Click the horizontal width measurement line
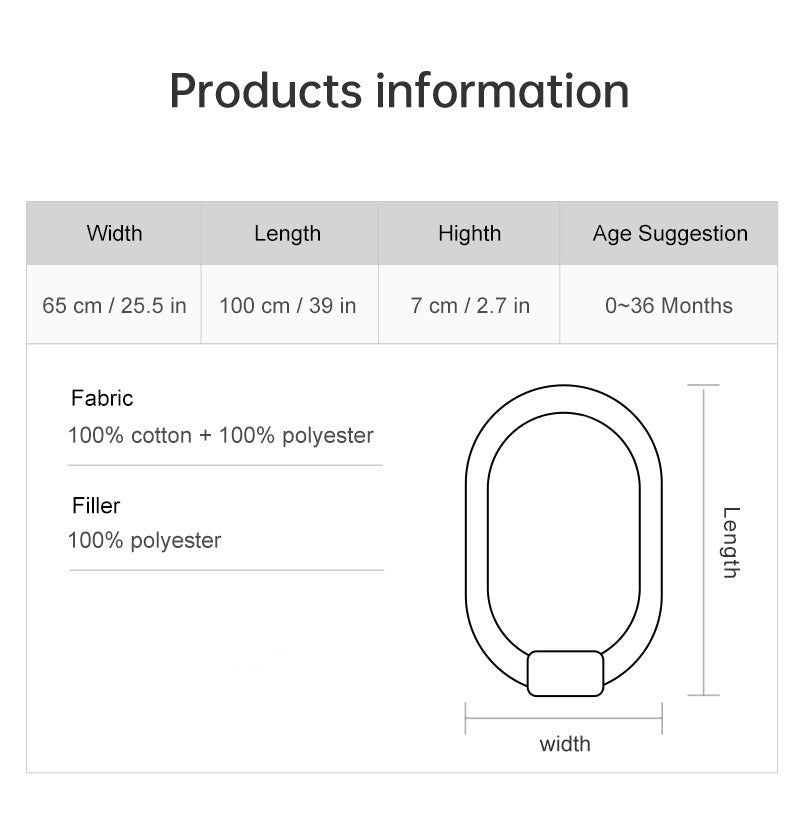The width and height of the screenshot is (800, 813). 564,718
